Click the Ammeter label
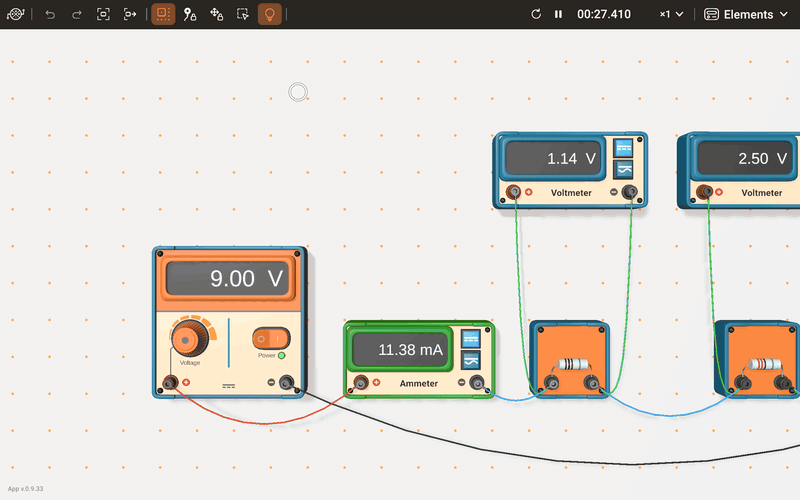This screenshot has width=800, height=500. pos(419,383)
